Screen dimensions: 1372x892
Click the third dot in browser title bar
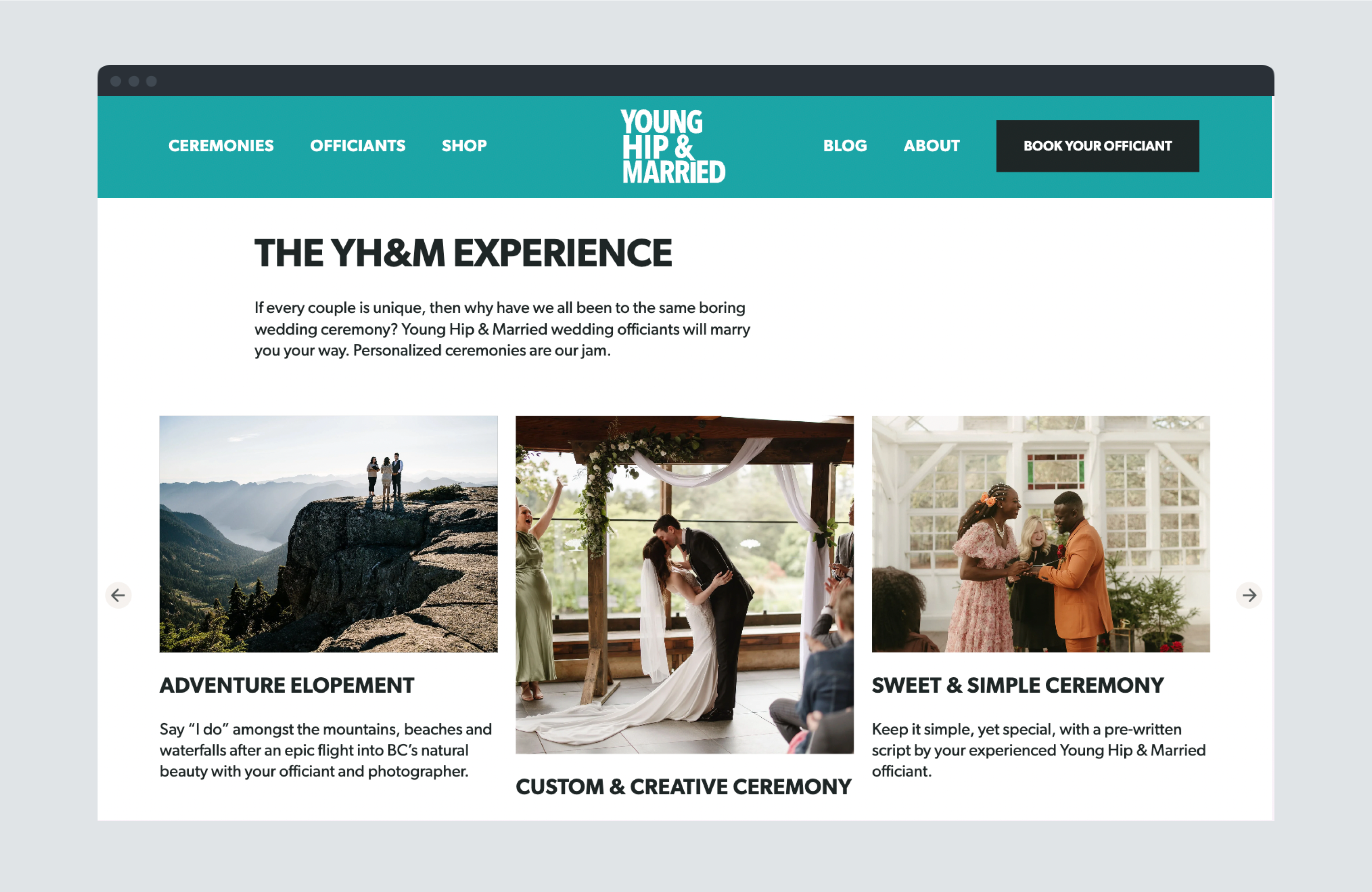[x=152, y=81]
